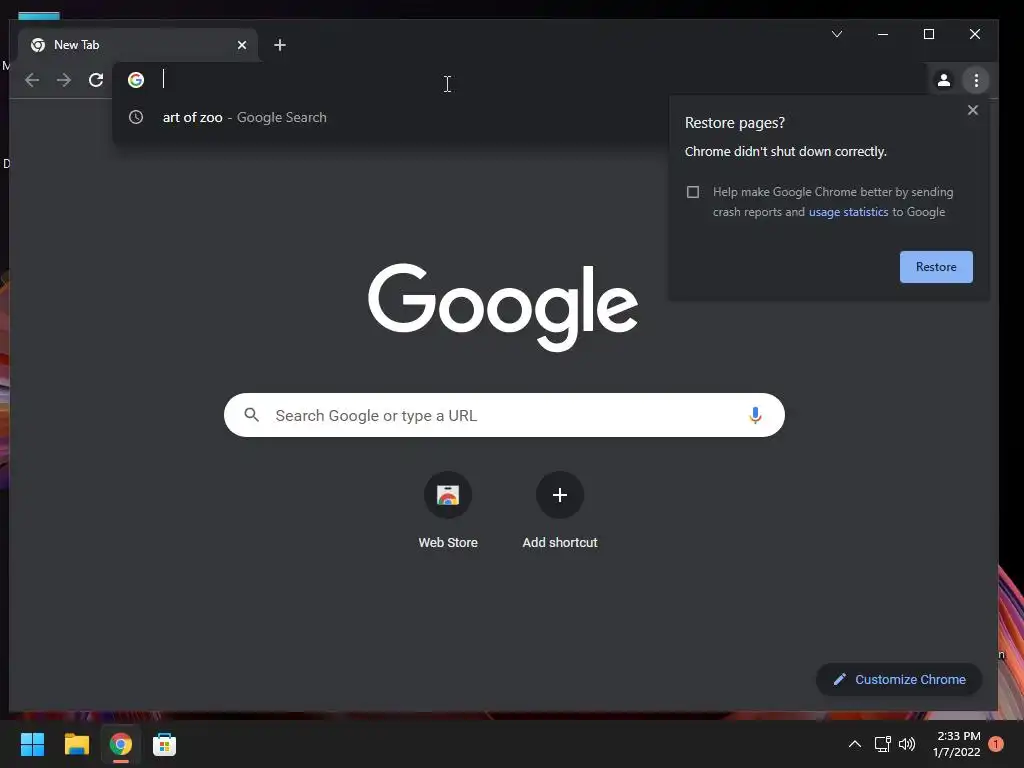
Task: Open the Chrome profile avatar icon
Action: (944, 80)
